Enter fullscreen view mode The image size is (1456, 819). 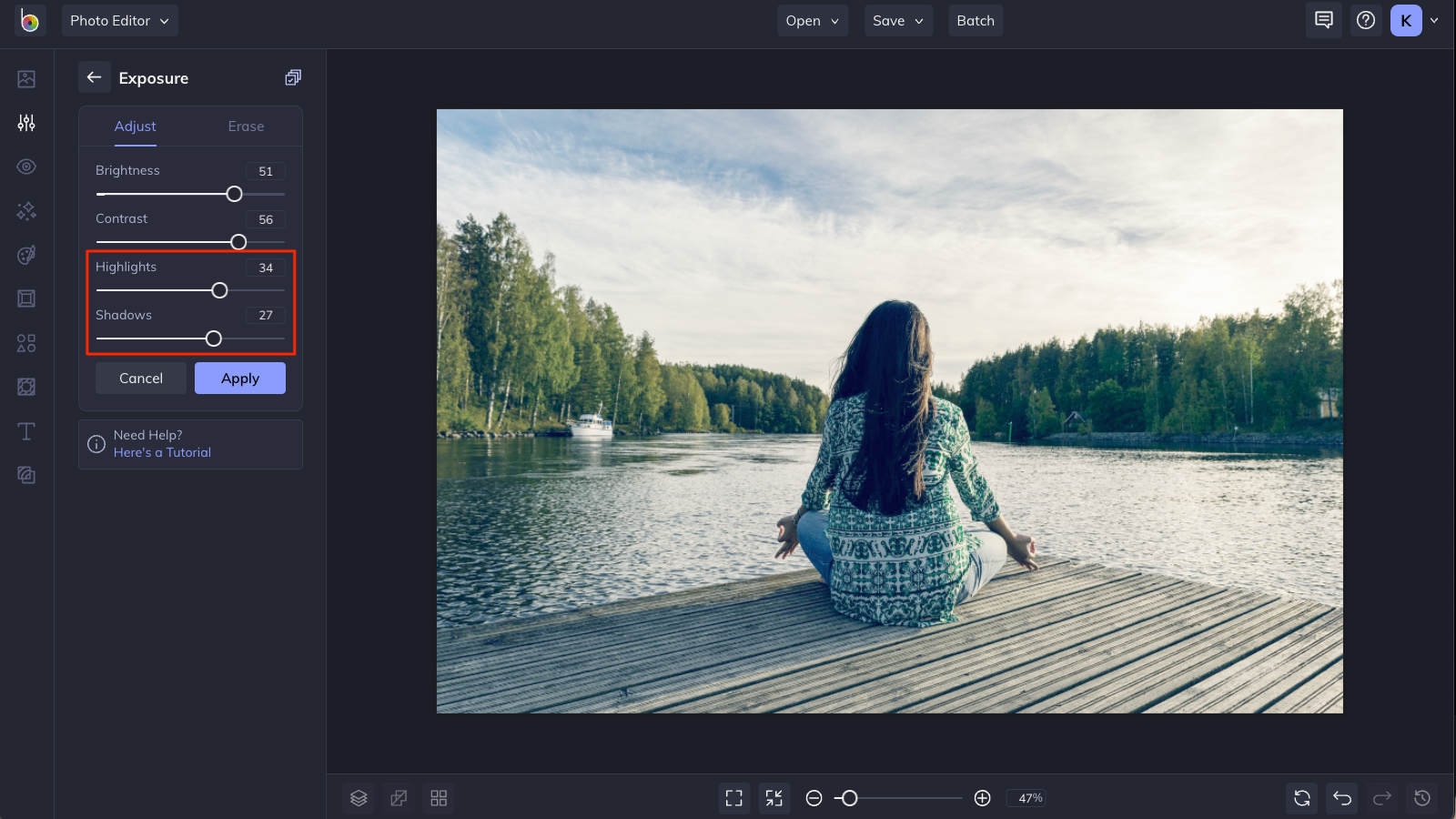click(734, 798)
